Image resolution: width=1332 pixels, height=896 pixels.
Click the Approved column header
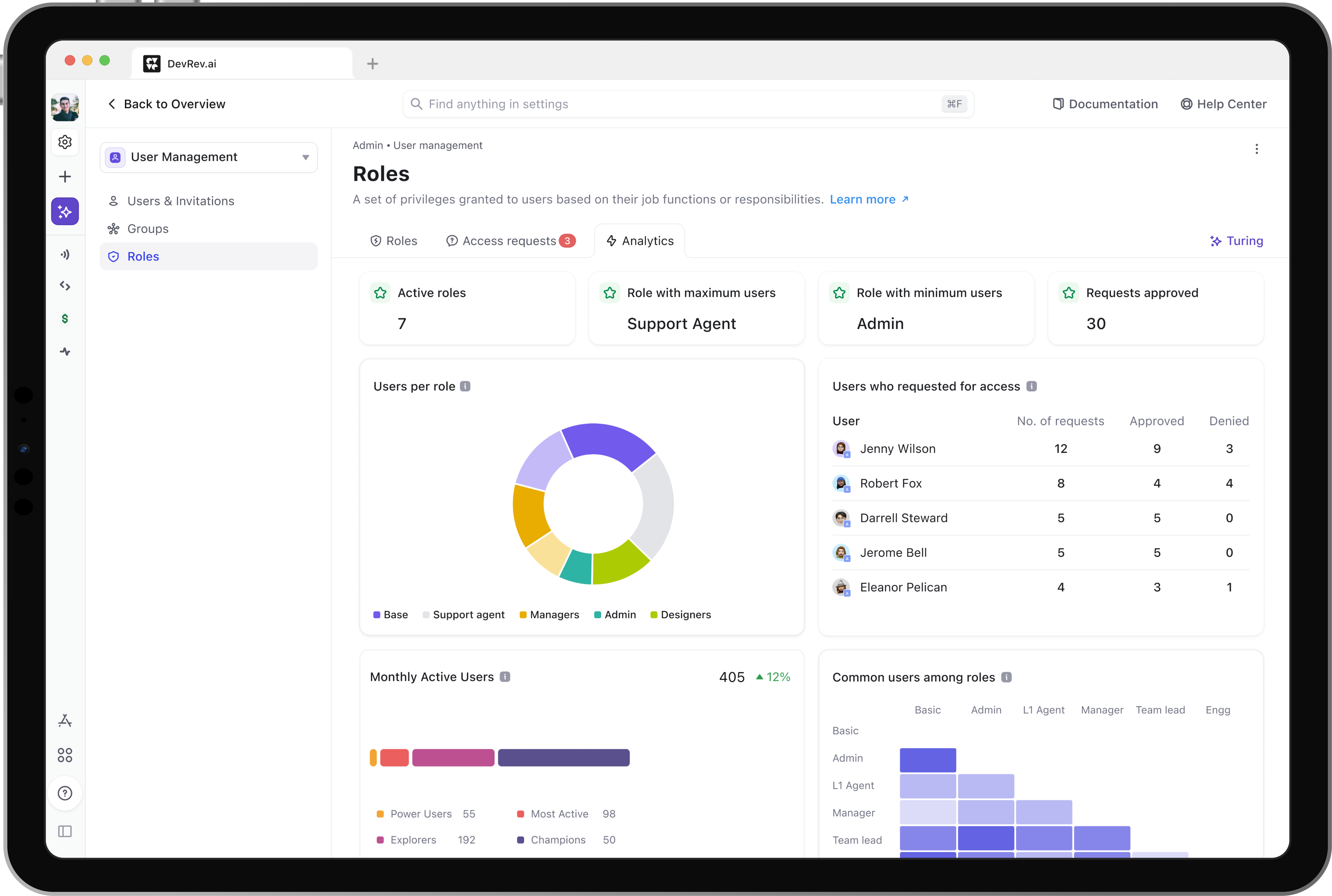[x=1157, y=421]
